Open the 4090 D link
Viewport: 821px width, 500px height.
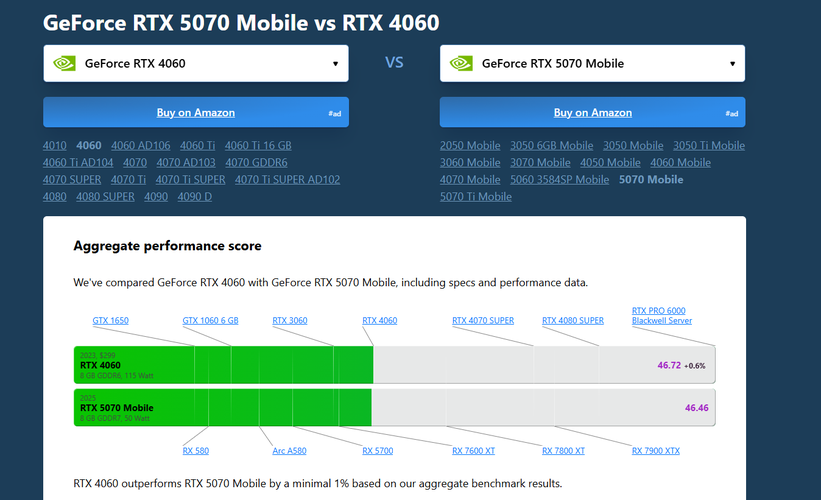195,196
